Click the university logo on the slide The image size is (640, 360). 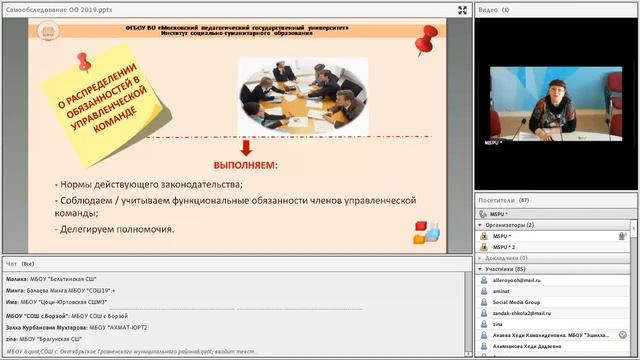[x=48, y=31]
